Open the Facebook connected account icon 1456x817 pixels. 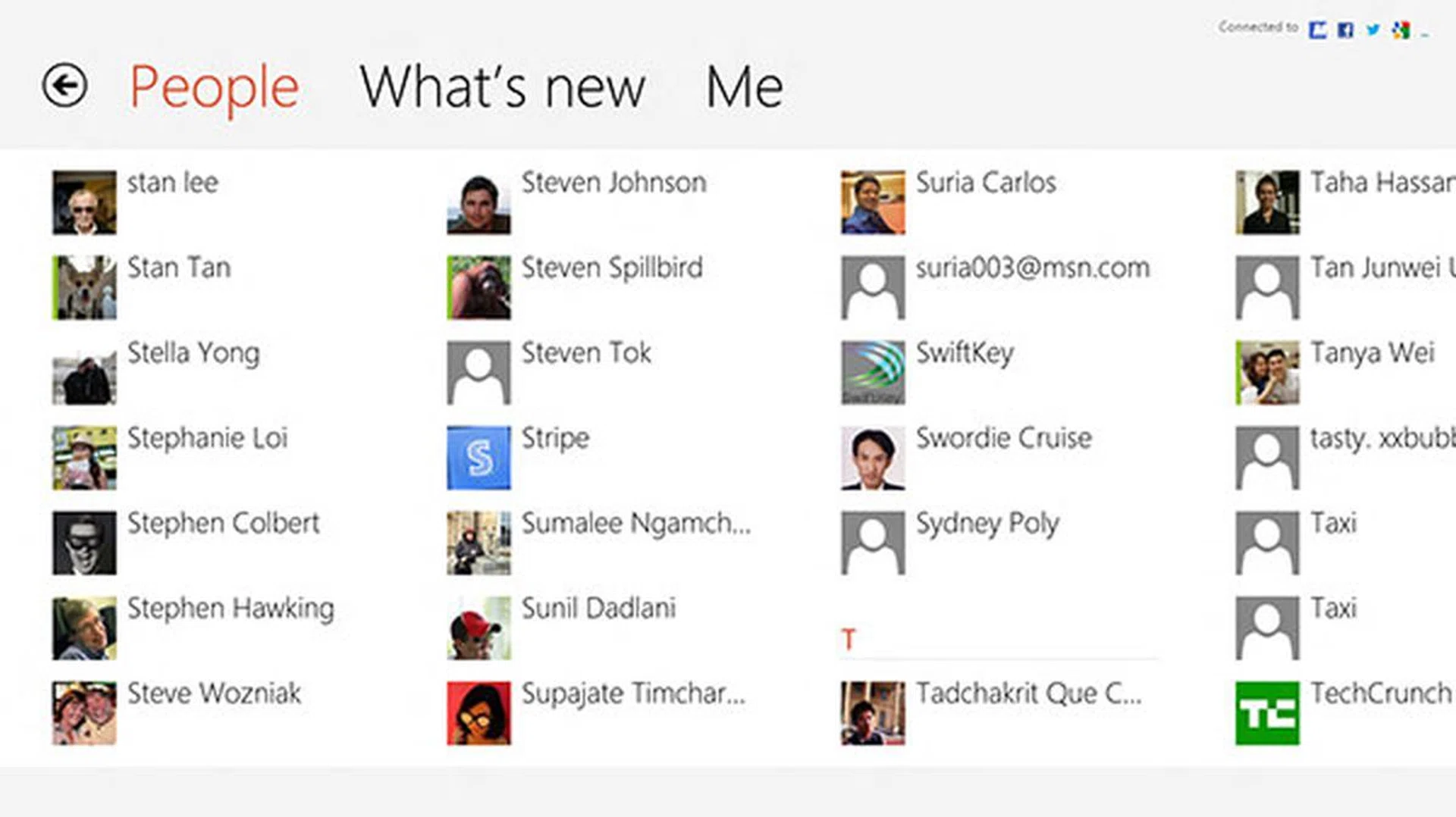[1345, 30]
